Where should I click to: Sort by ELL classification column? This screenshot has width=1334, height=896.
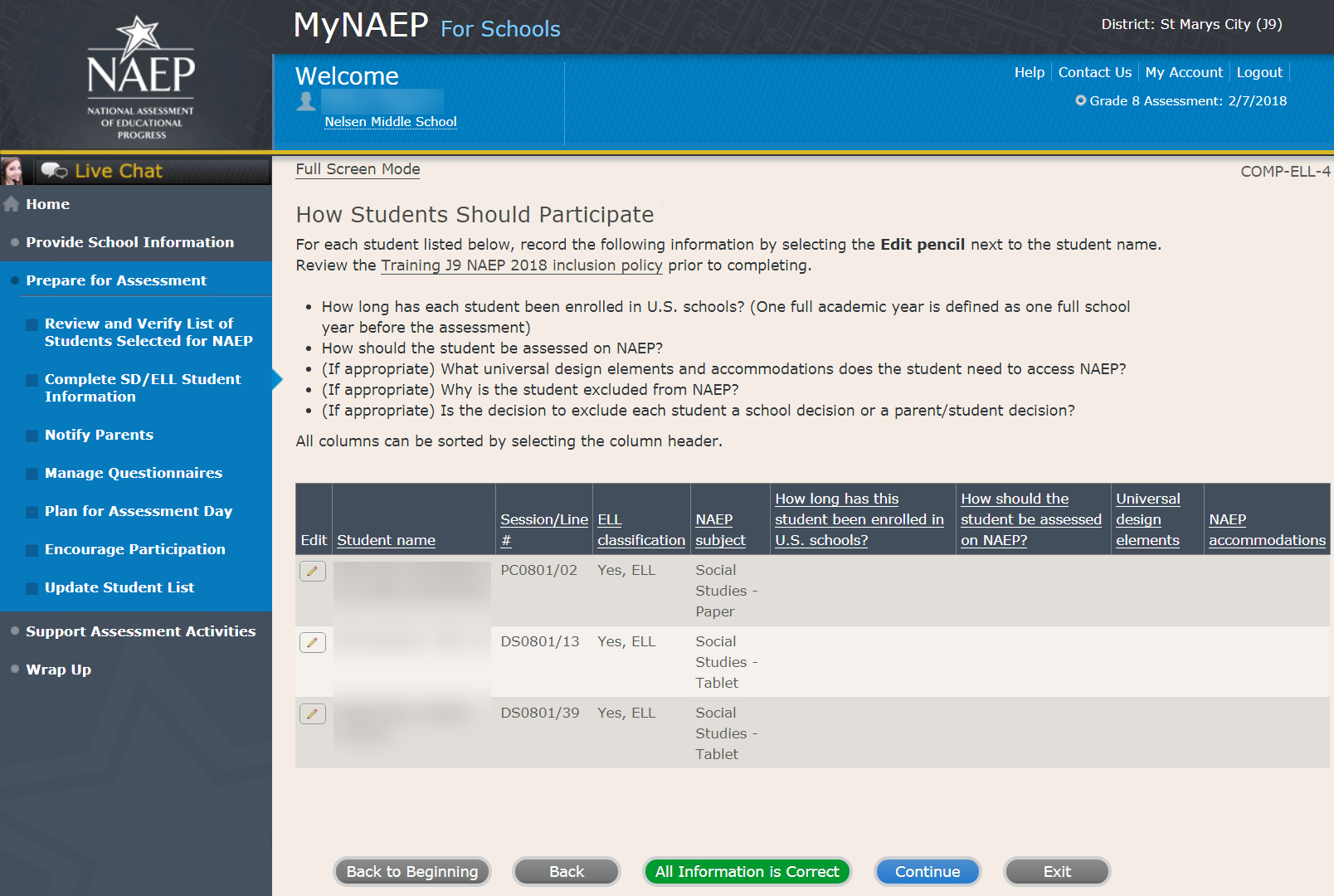641,529
